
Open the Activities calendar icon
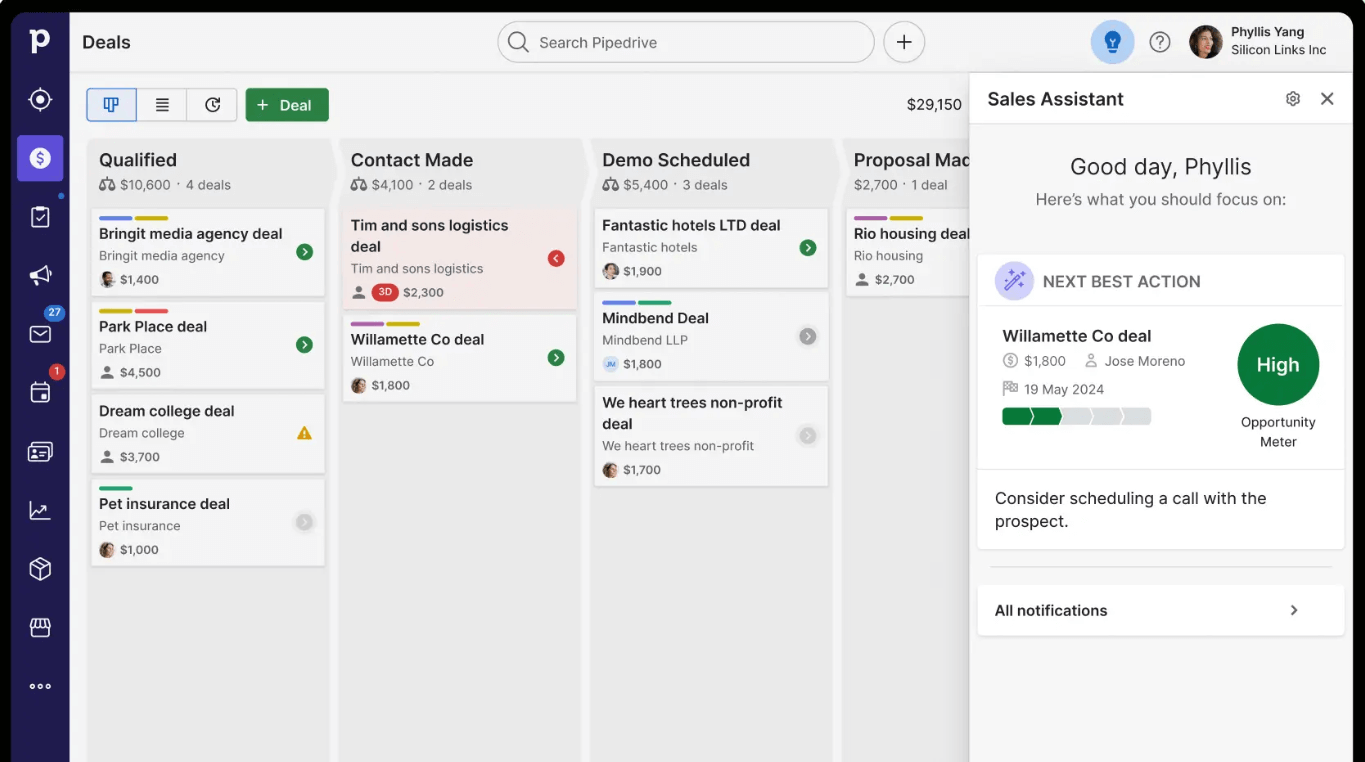[x=40, y=392]
